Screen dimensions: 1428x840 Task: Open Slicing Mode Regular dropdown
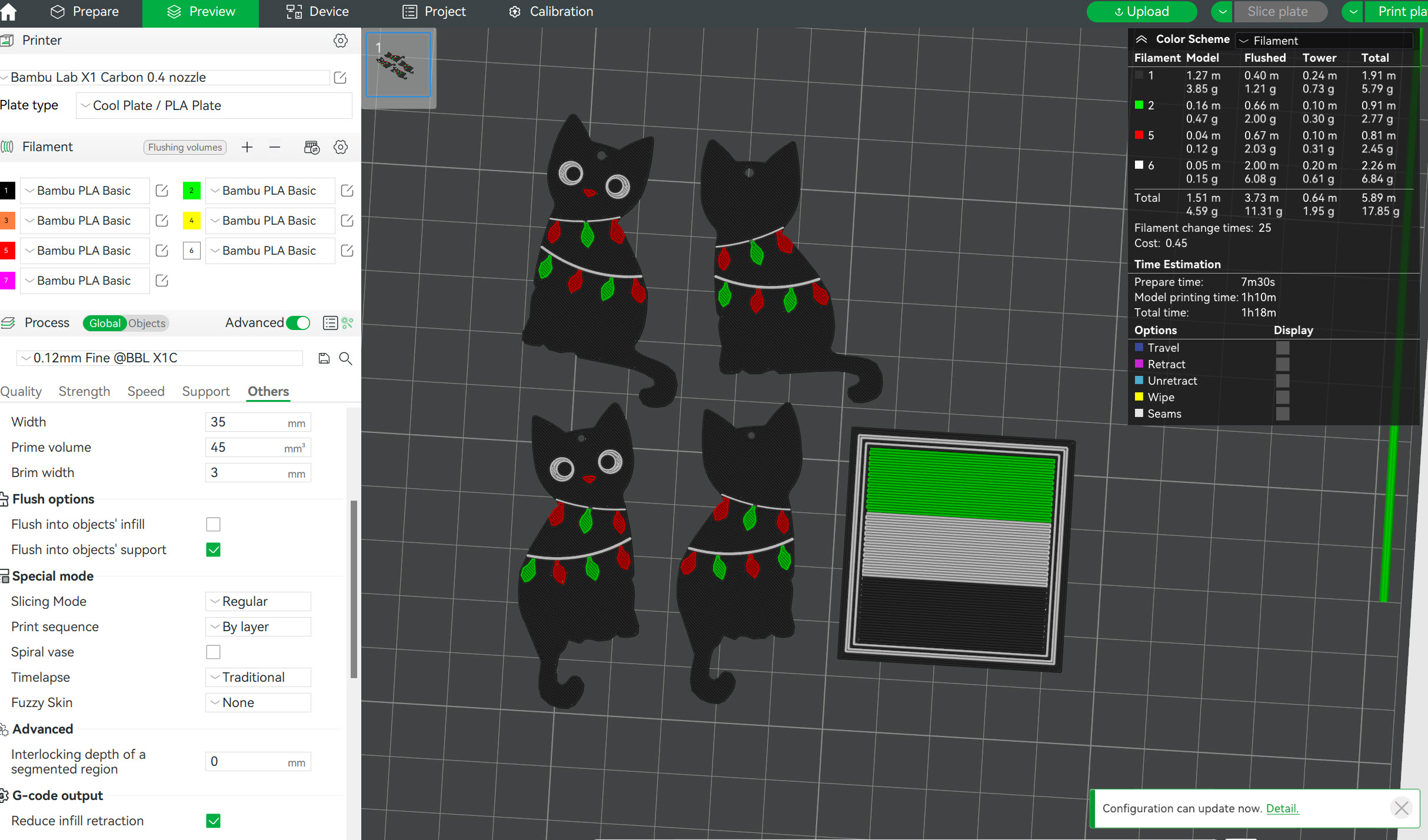(258, 601)
